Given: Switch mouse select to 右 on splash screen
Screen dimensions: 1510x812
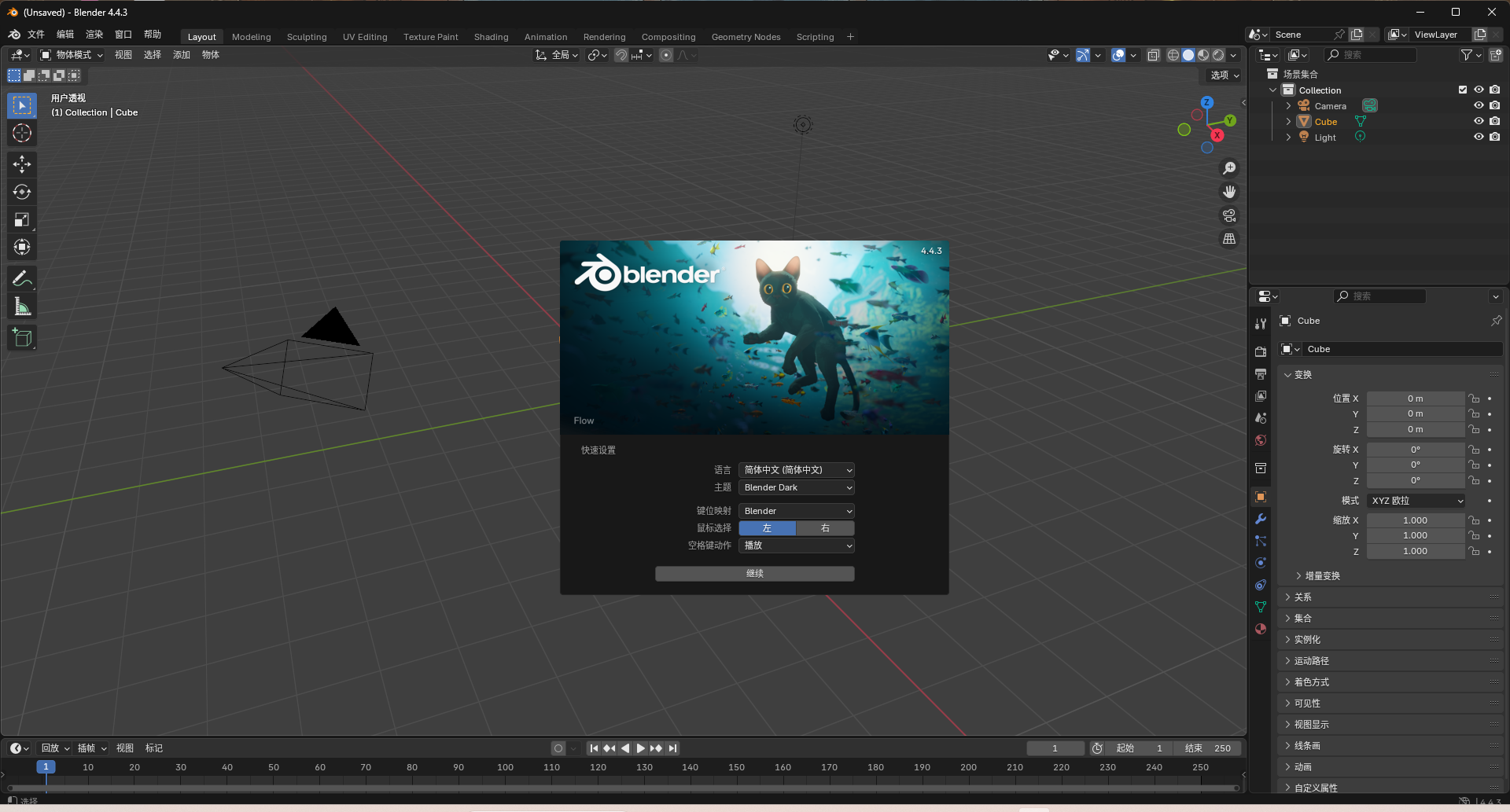Looking at the screenshot, I should point(825,527).
